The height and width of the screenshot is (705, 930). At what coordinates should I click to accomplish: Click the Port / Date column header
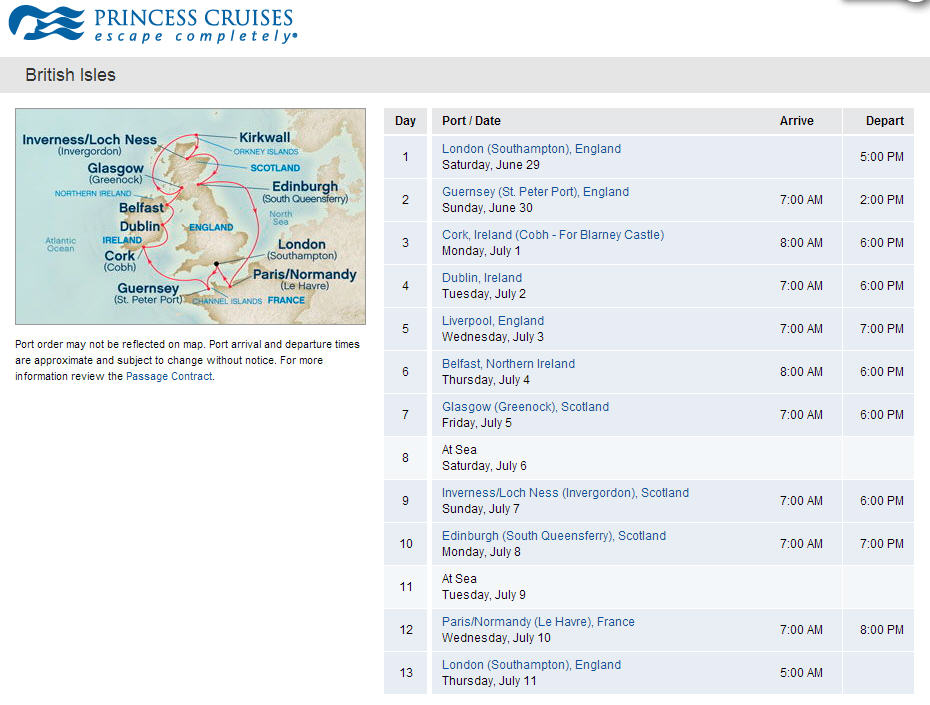point(471,121)
